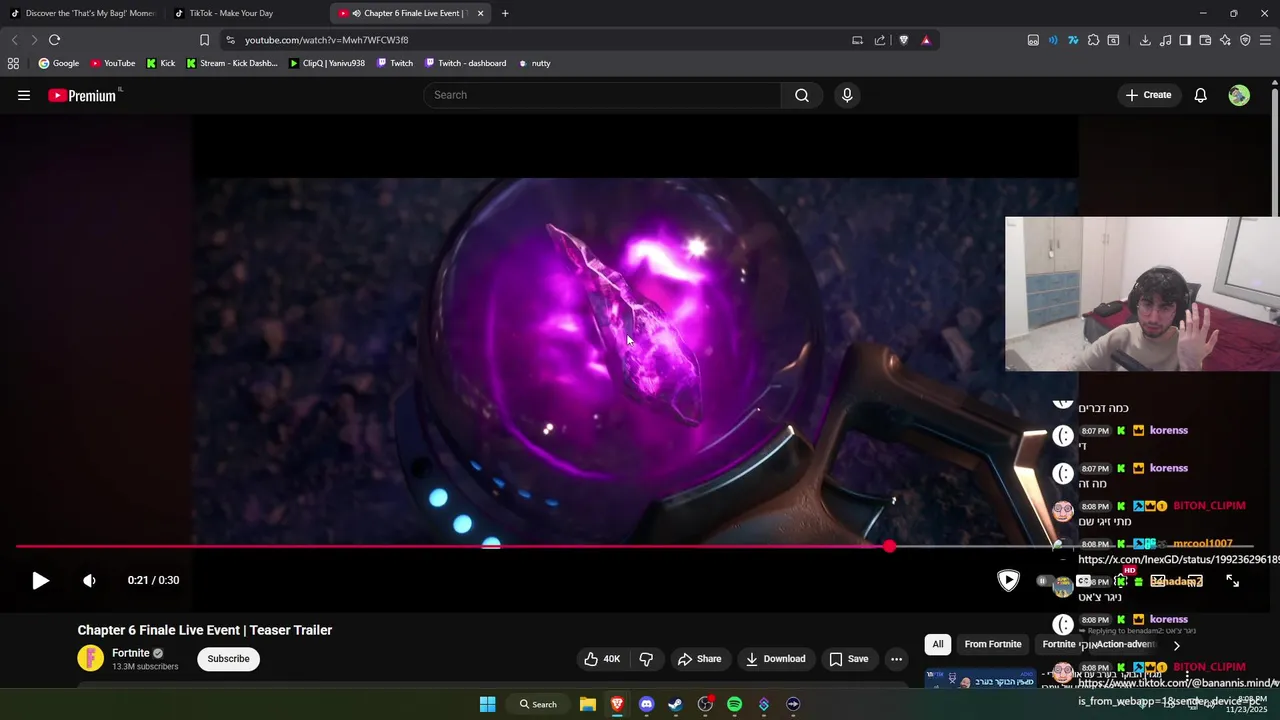The image size is (1280, 720).
Task: Mute the video with the speaker icon
Action: tap(89, 580)
